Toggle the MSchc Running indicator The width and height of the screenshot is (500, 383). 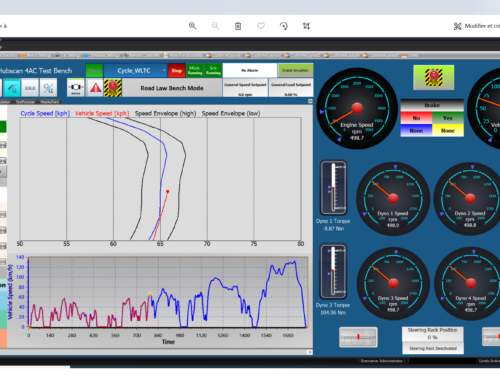click(195, 71)
